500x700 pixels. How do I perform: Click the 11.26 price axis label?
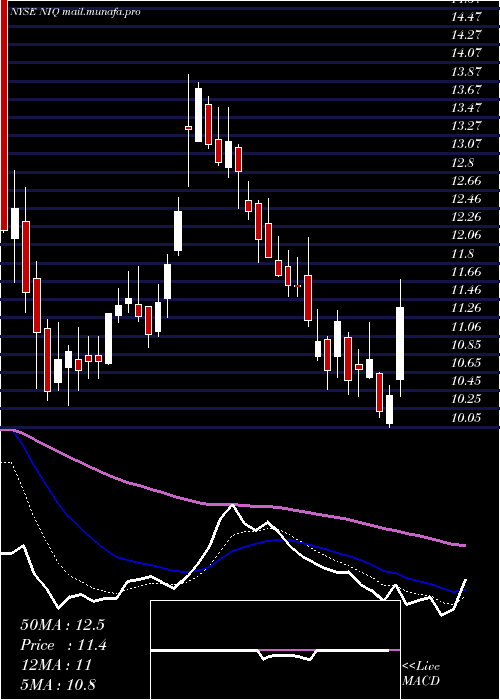tap(466, 308)
